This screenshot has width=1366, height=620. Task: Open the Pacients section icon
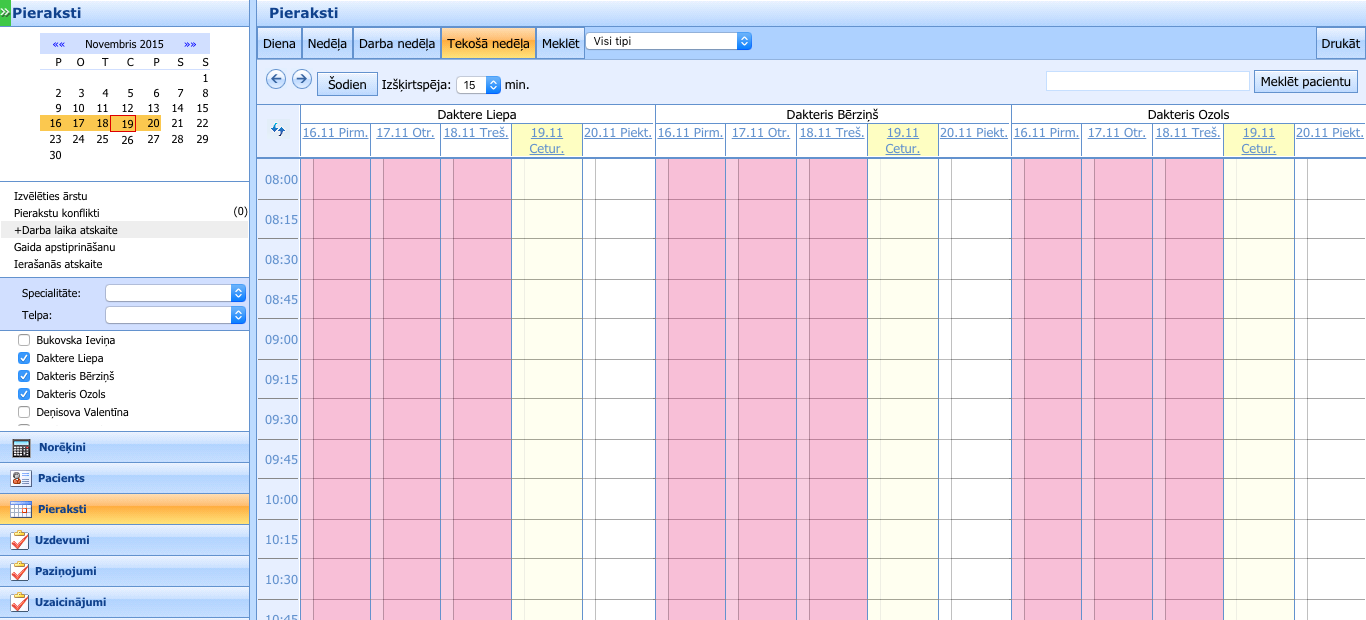pos(21,478)
